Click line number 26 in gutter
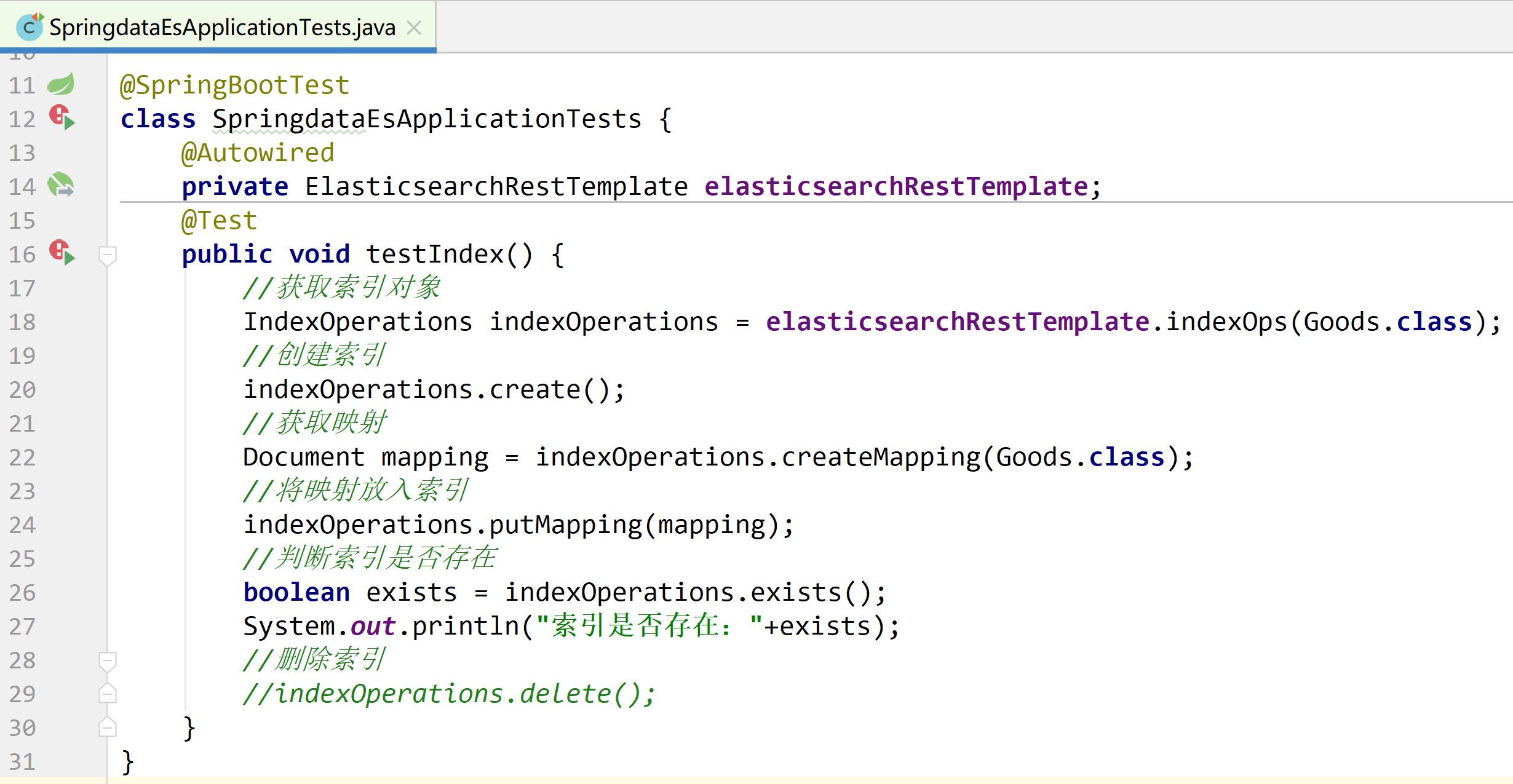Viewport: 1513px width, 784px height. click(x=22, y=593)
